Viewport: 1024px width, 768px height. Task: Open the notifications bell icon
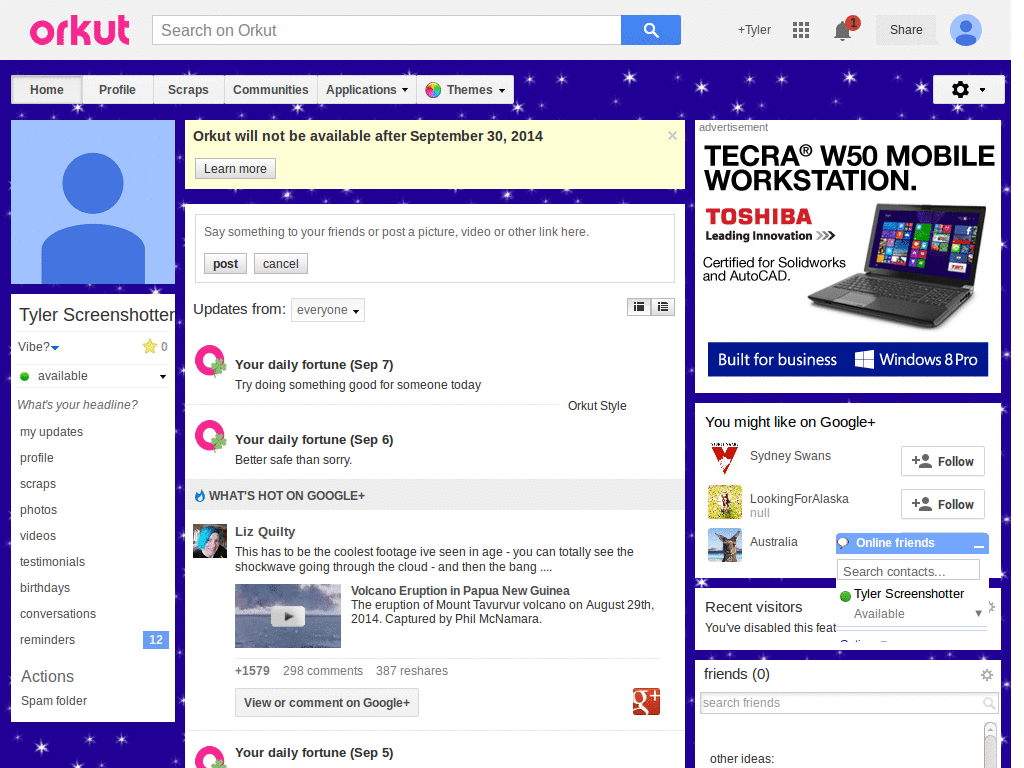pos(842,31)
